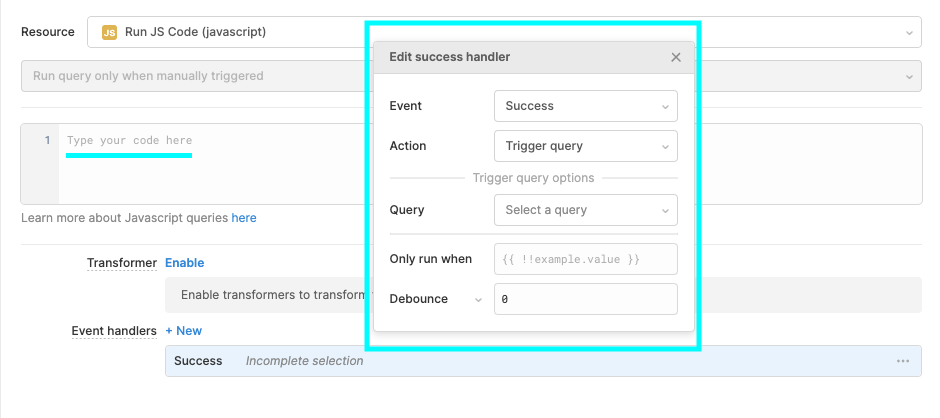Image resolution: width=940 pixels, height=418 pixels.
Task: Open the Action dropdown showing Trigger query
Action: [x=586, y=146]
